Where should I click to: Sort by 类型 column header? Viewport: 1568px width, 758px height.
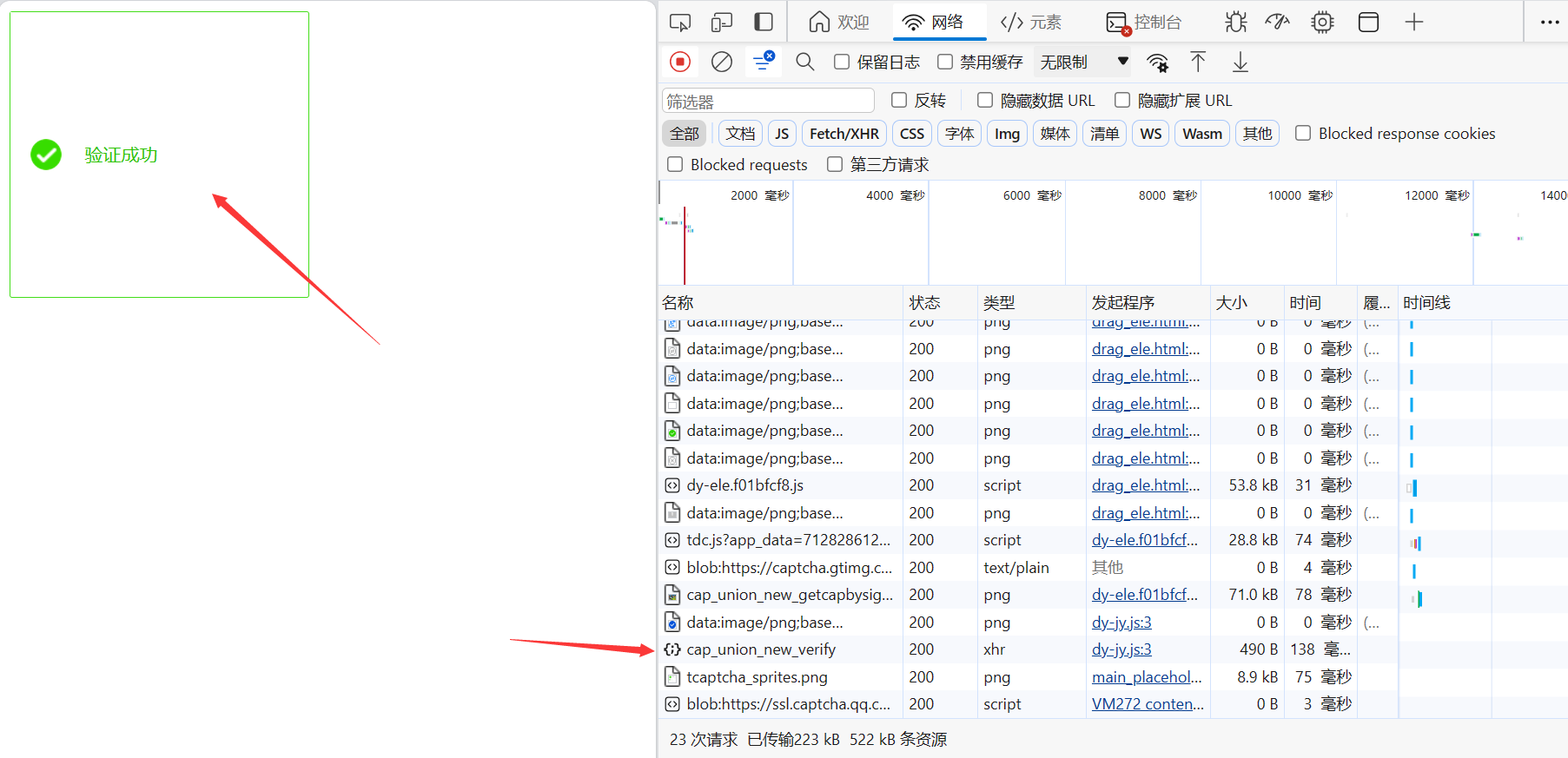point(1032,302)
